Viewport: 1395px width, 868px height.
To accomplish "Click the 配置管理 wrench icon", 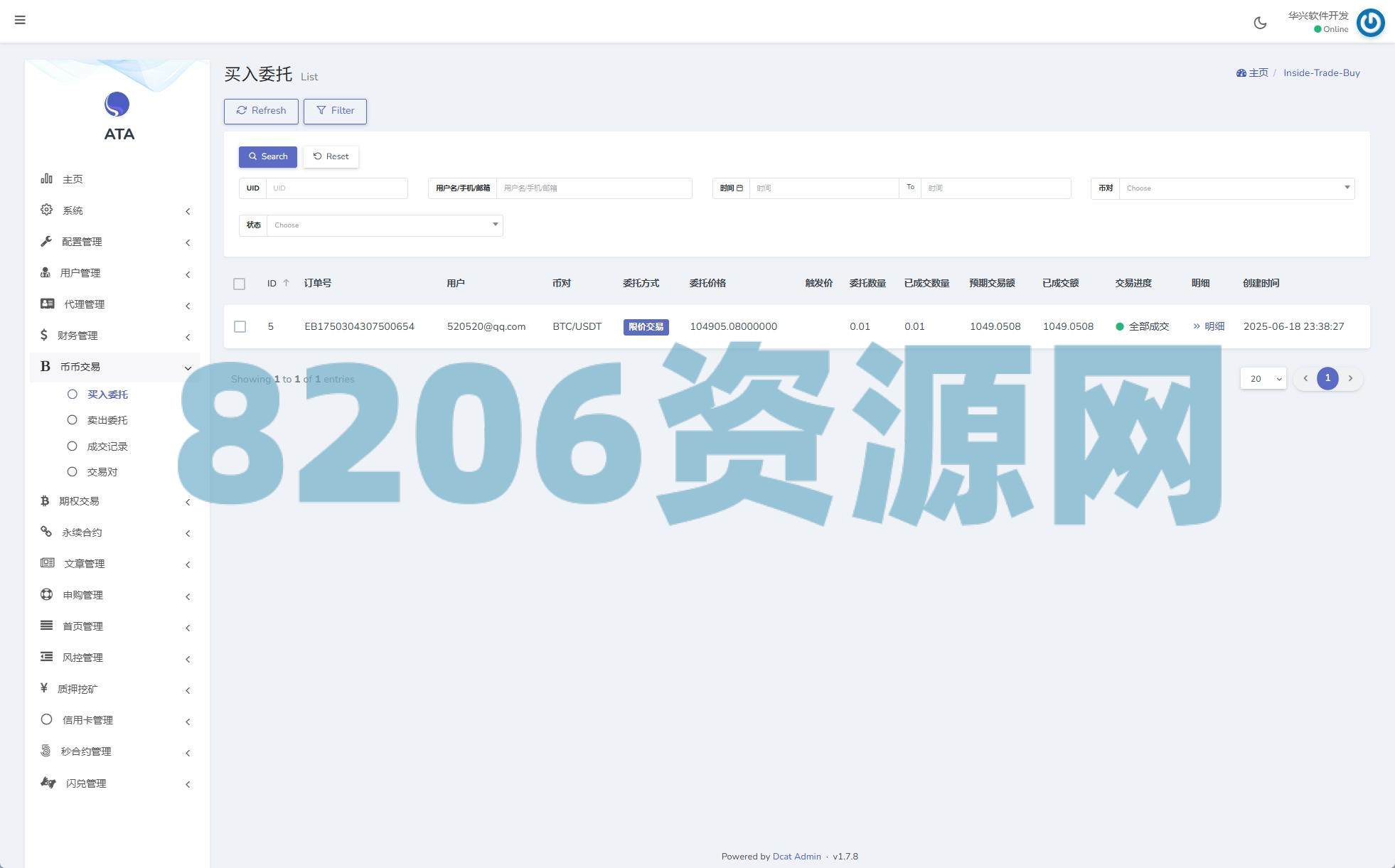I will click(x=46, y=241).
